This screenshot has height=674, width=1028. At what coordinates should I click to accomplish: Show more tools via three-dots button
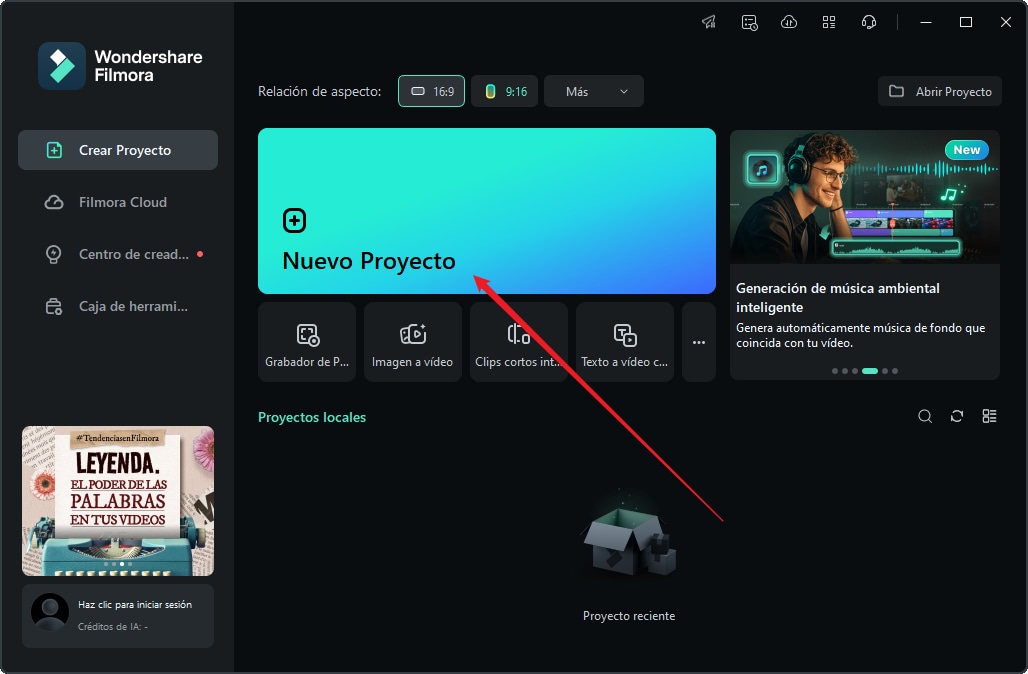click(x=699, y=342)
